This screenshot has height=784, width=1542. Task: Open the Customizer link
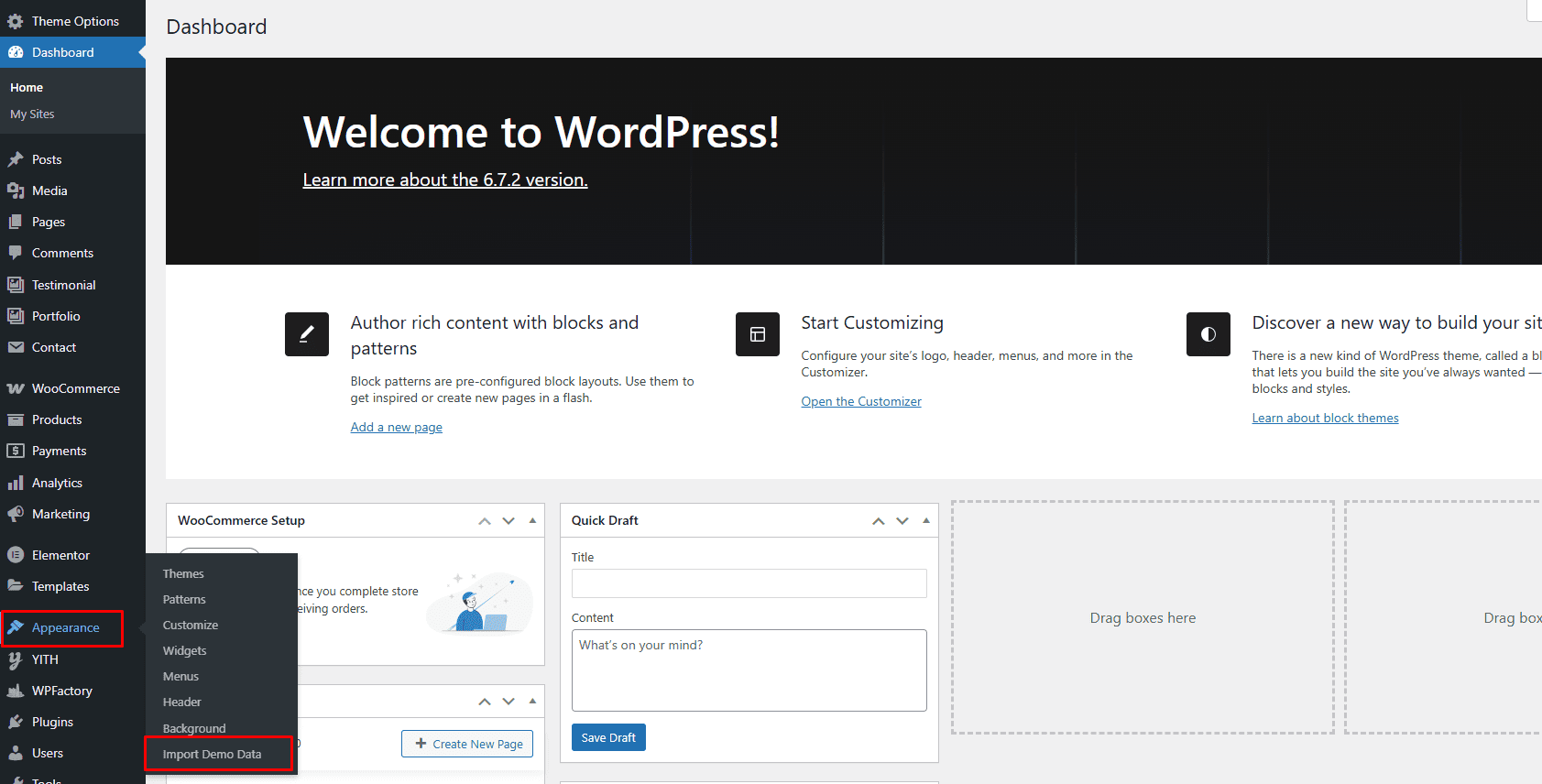[861, 401]
